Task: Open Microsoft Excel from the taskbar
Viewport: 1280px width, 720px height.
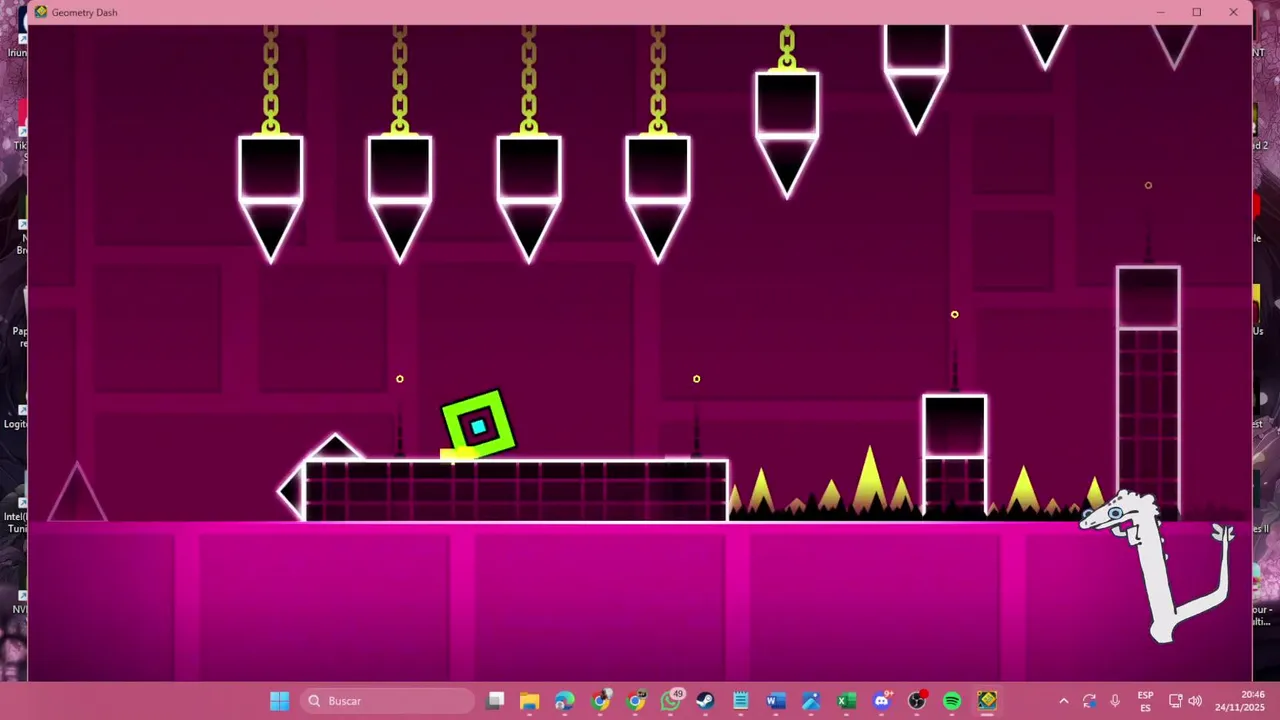Action: point(846,701)
